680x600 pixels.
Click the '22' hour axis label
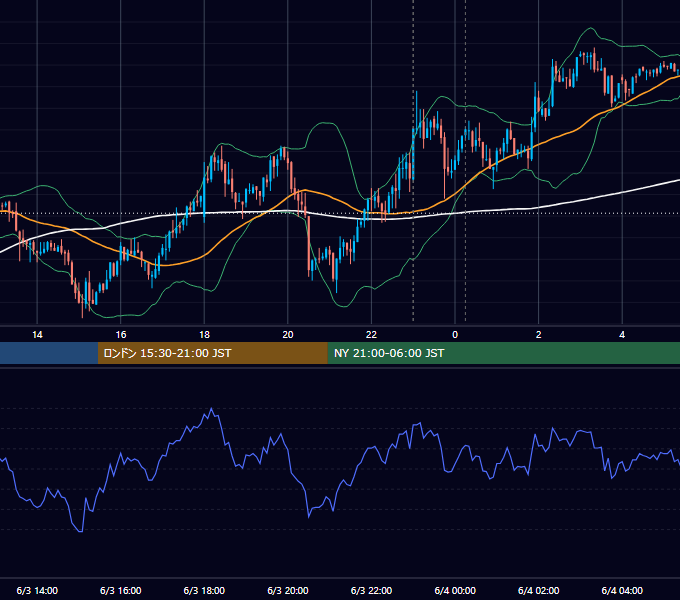(x=371, y=335)
